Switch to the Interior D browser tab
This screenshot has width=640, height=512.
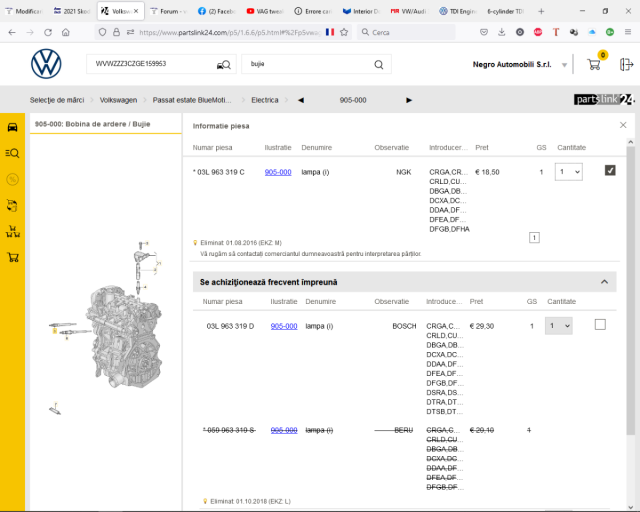click(x=361, y=11)
